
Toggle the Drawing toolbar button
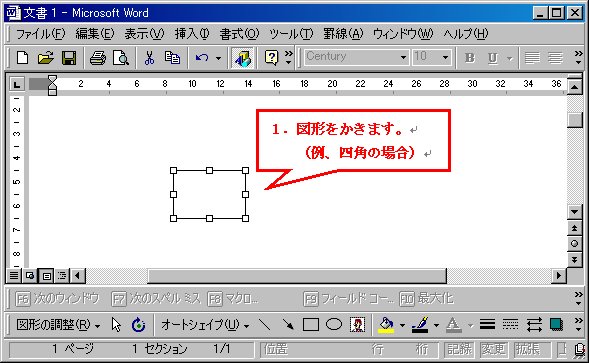[x=243, y=58]
